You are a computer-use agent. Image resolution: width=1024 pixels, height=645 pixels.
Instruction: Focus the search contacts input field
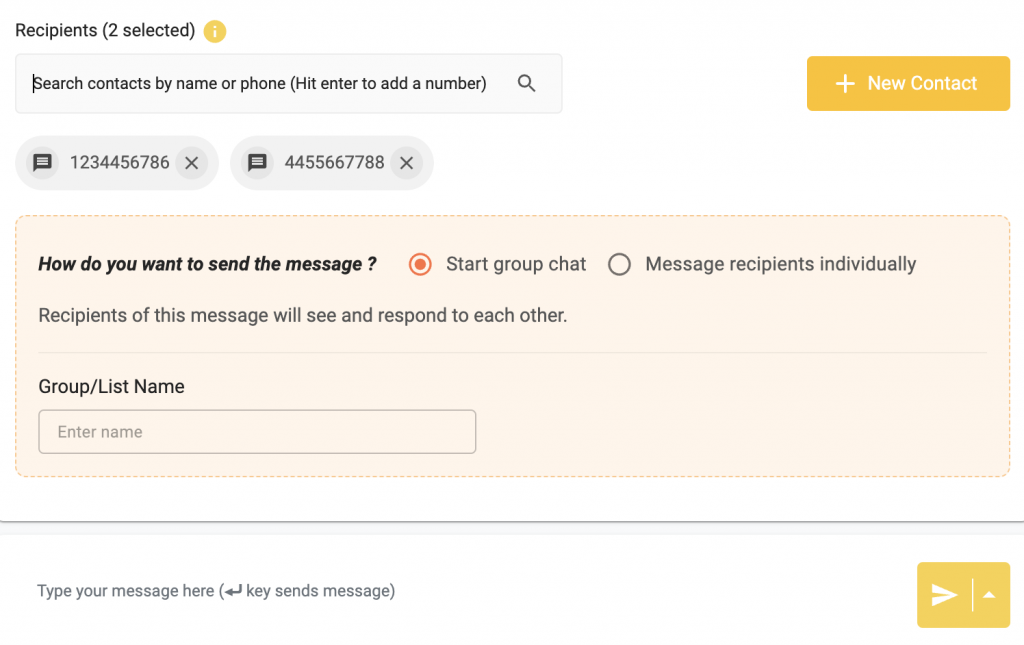coord(288,84)
